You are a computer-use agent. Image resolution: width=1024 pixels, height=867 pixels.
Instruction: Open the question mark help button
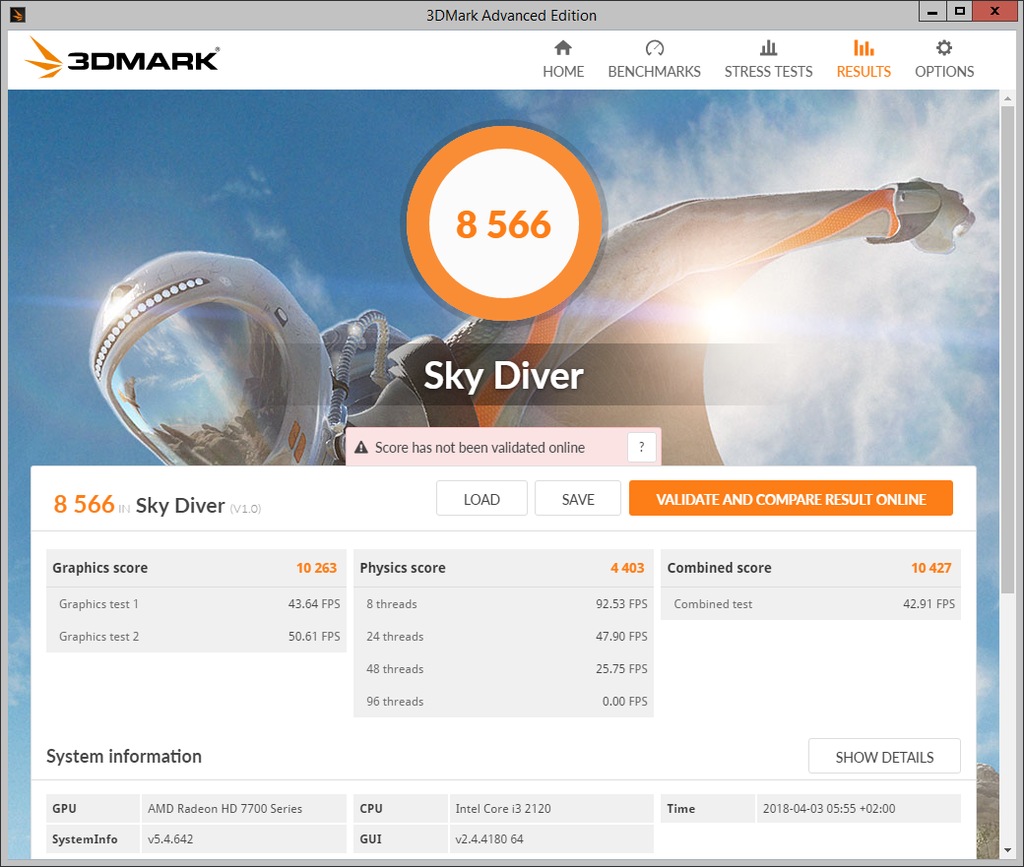(641, 447)
